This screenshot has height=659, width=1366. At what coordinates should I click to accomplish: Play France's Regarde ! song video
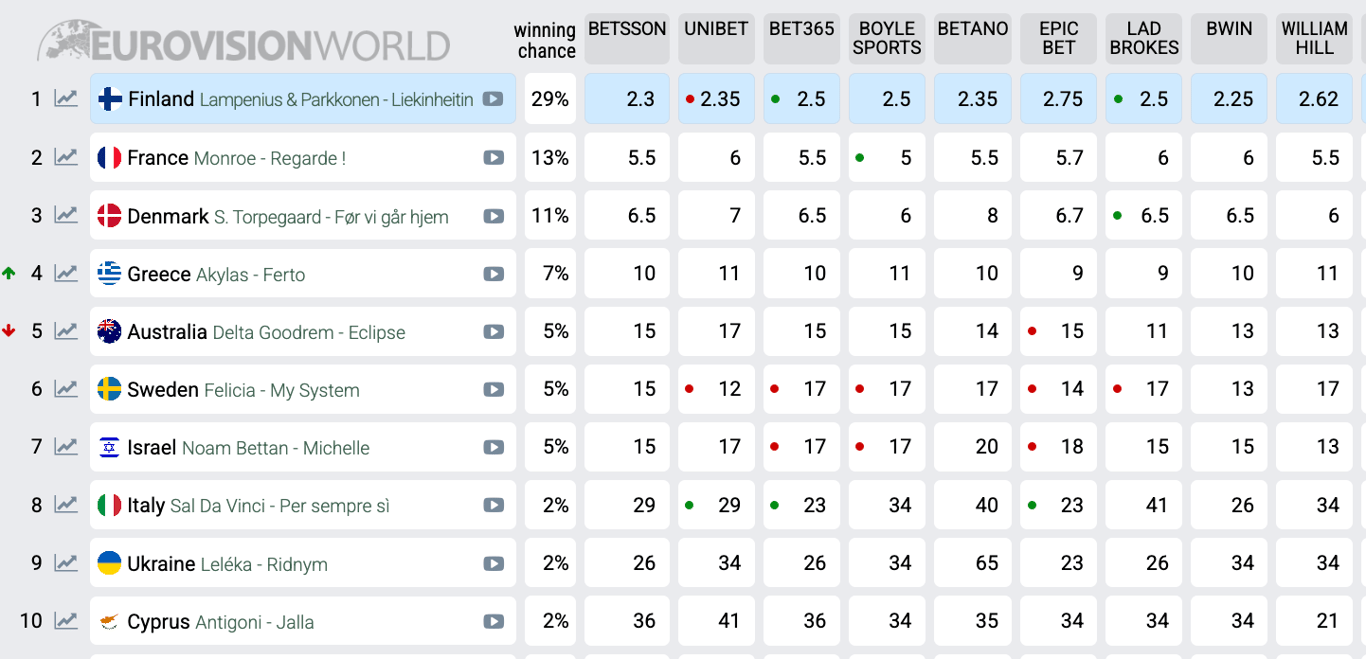coord(493,157)
